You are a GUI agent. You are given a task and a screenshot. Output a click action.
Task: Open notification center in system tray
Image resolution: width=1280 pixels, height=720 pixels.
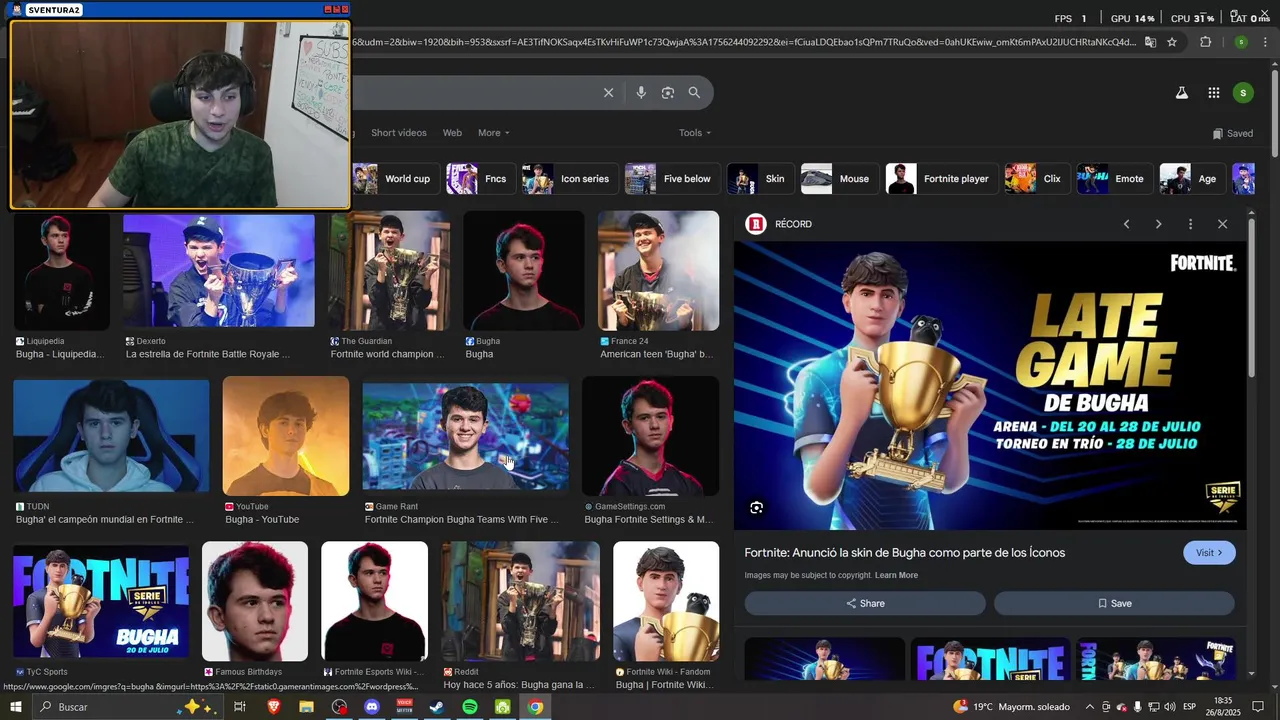pyautogui.click(x=1258, y=707)
